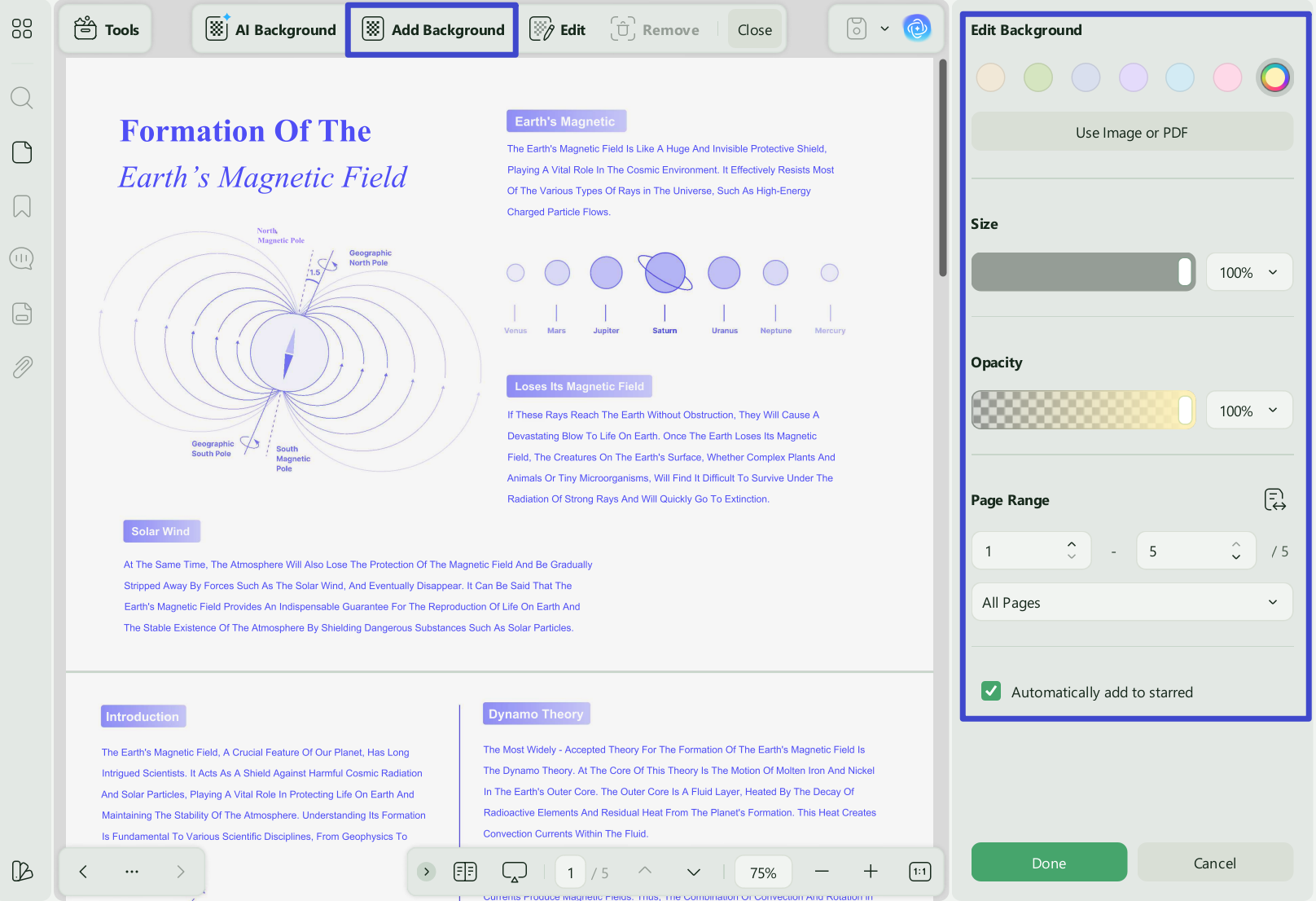Choose the Edit background option
Screen dimensions: 1316x901
pos(558,30)
